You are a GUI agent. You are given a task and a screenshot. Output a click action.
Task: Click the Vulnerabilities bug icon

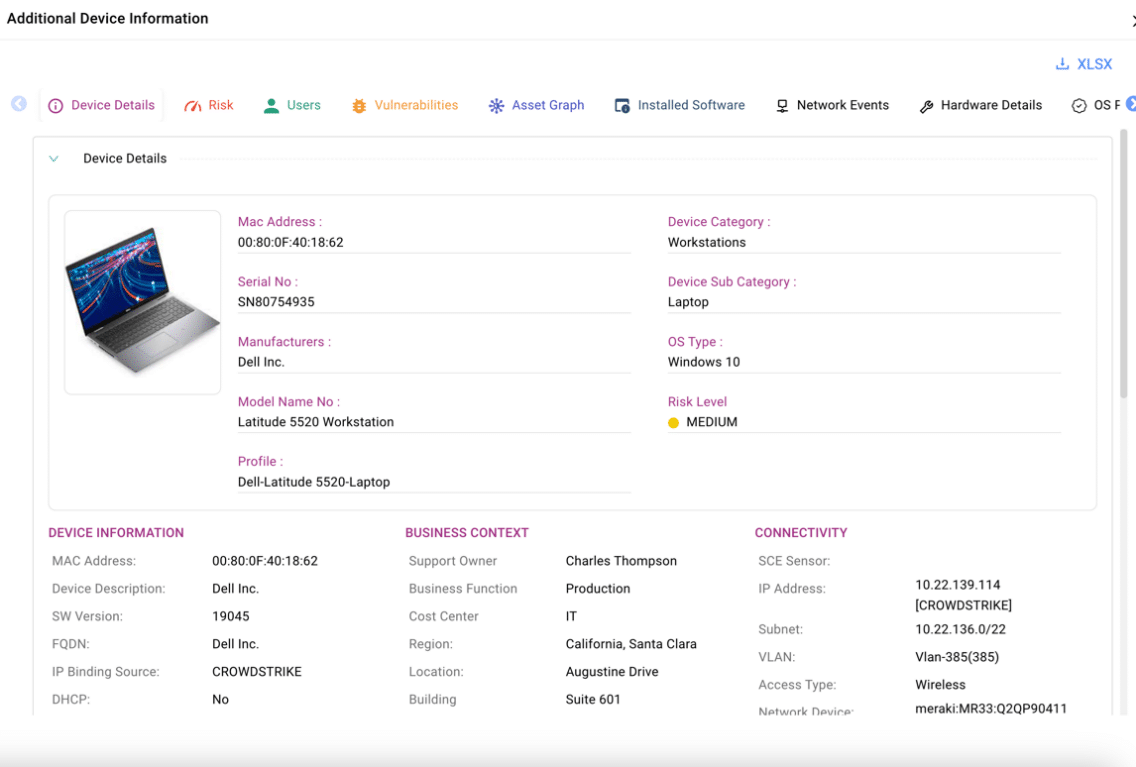[359, 106]
